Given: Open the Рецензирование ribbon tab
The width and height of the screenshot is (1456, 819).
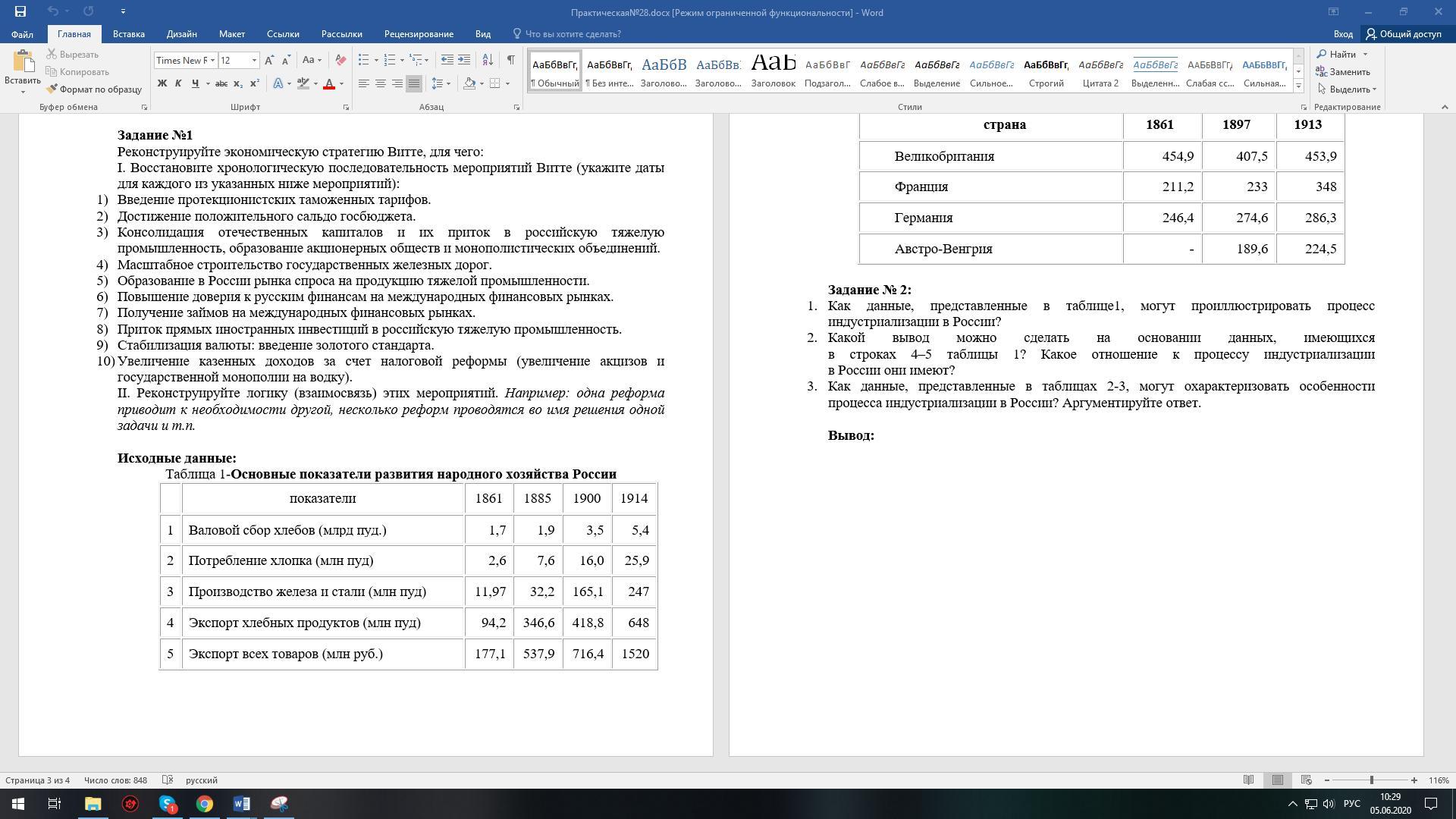Looking at the screenshot, I should click(x=419, y=34).
